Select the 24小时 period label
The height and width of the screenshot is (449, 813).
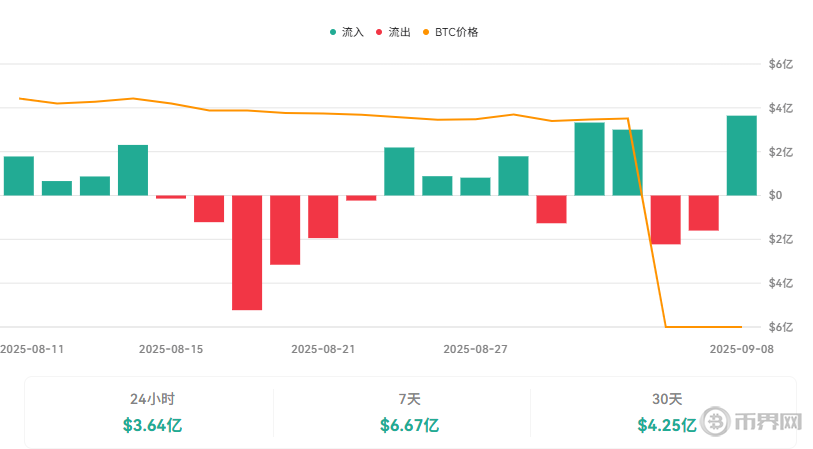[152, 398]
